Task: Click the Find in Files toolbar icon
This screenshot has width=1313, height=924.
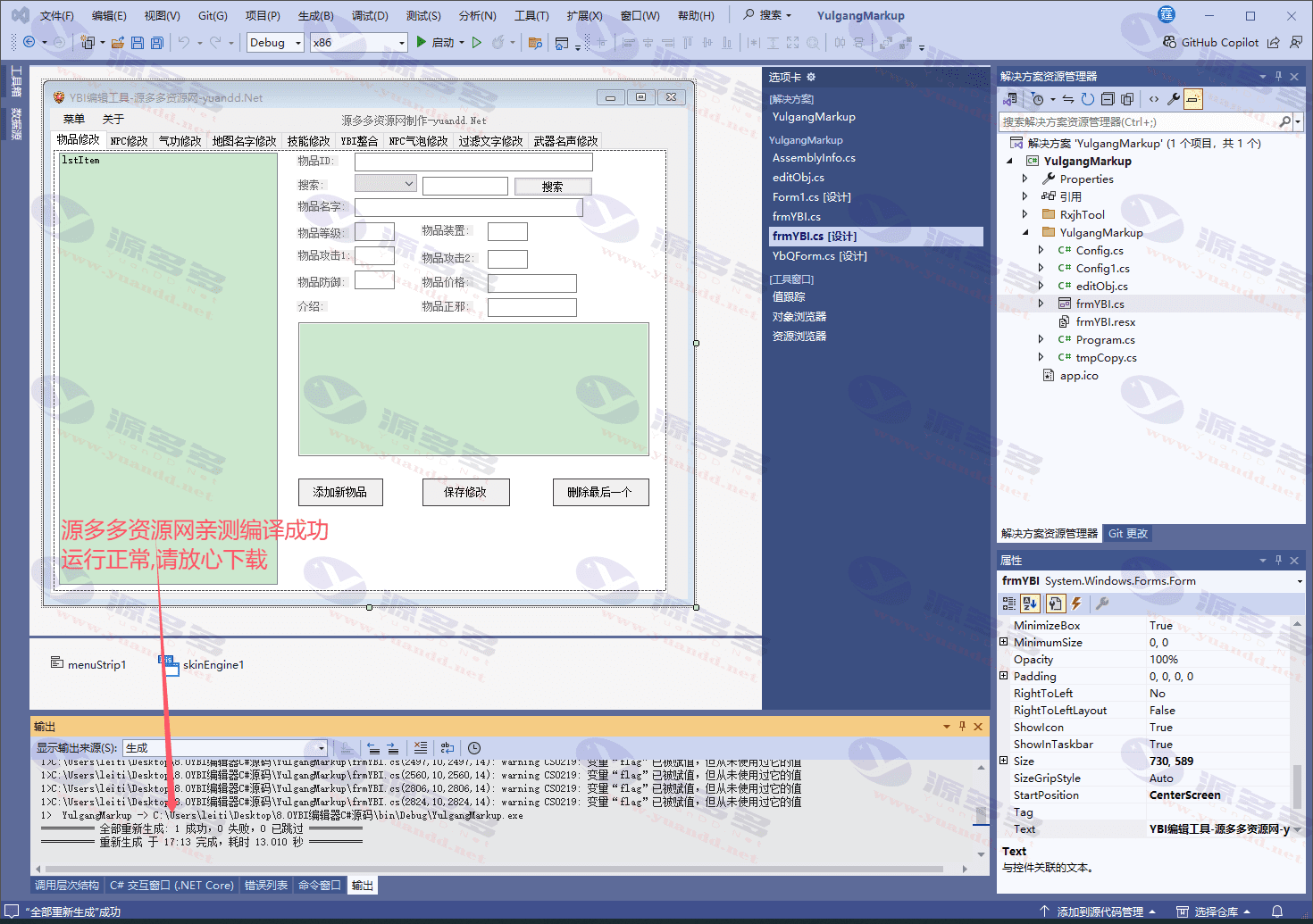Action: tap(535, 42)
